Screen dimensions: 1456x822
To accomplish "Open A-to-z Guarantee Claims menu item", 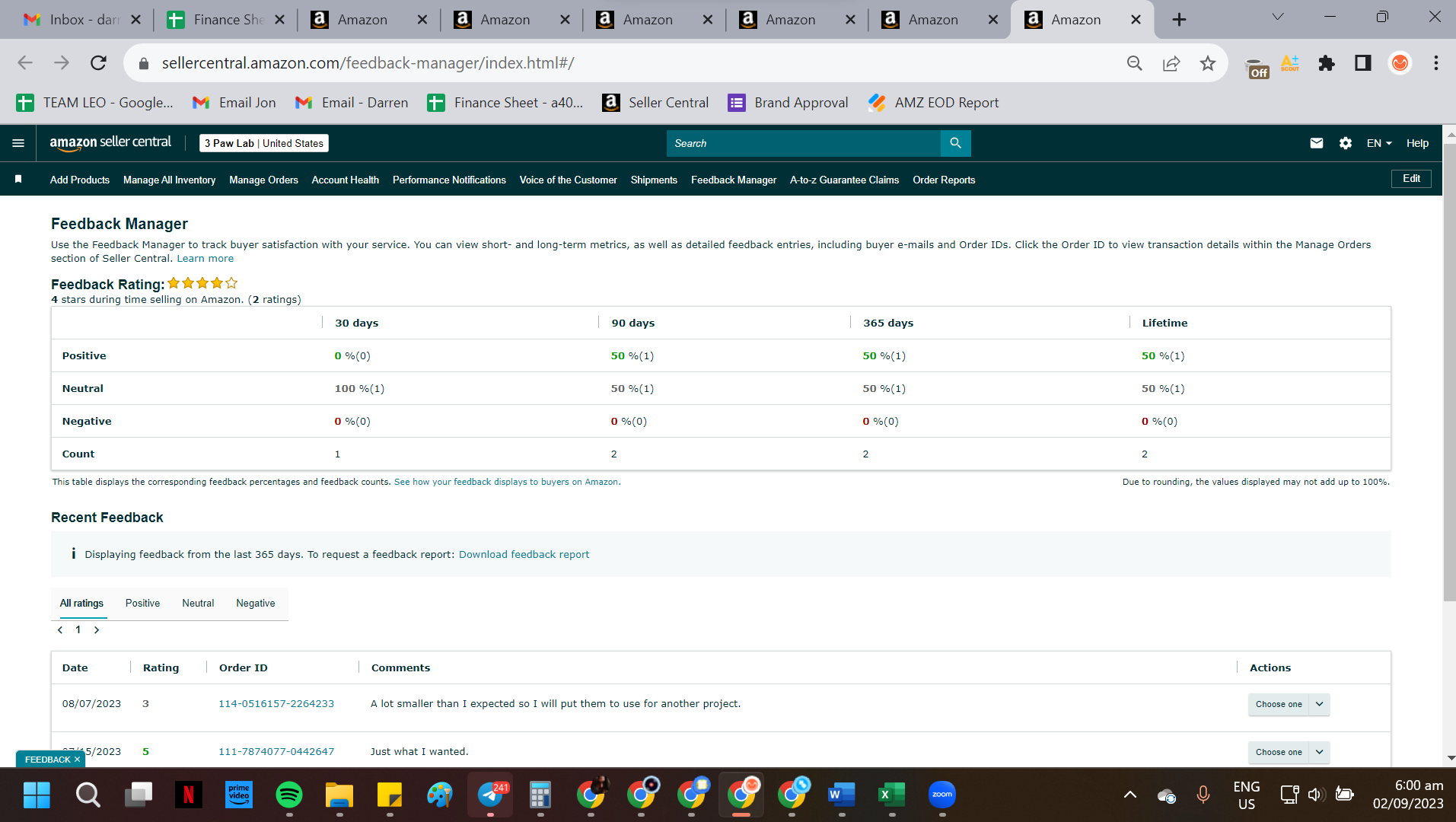I will 844,180.
